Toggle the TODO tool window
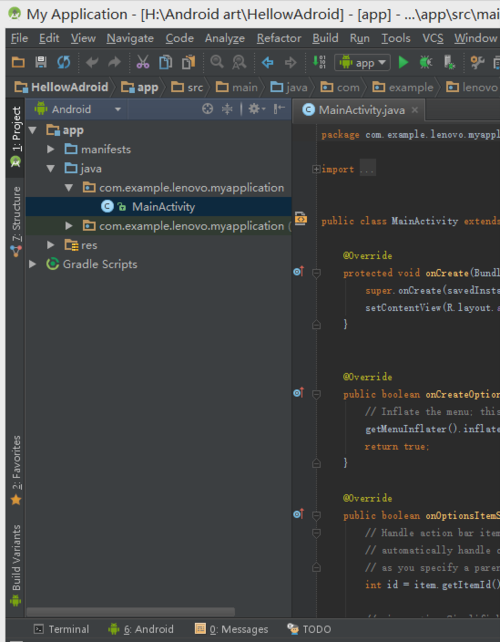Viewport: 500px width, 642px height. point(309,629)
